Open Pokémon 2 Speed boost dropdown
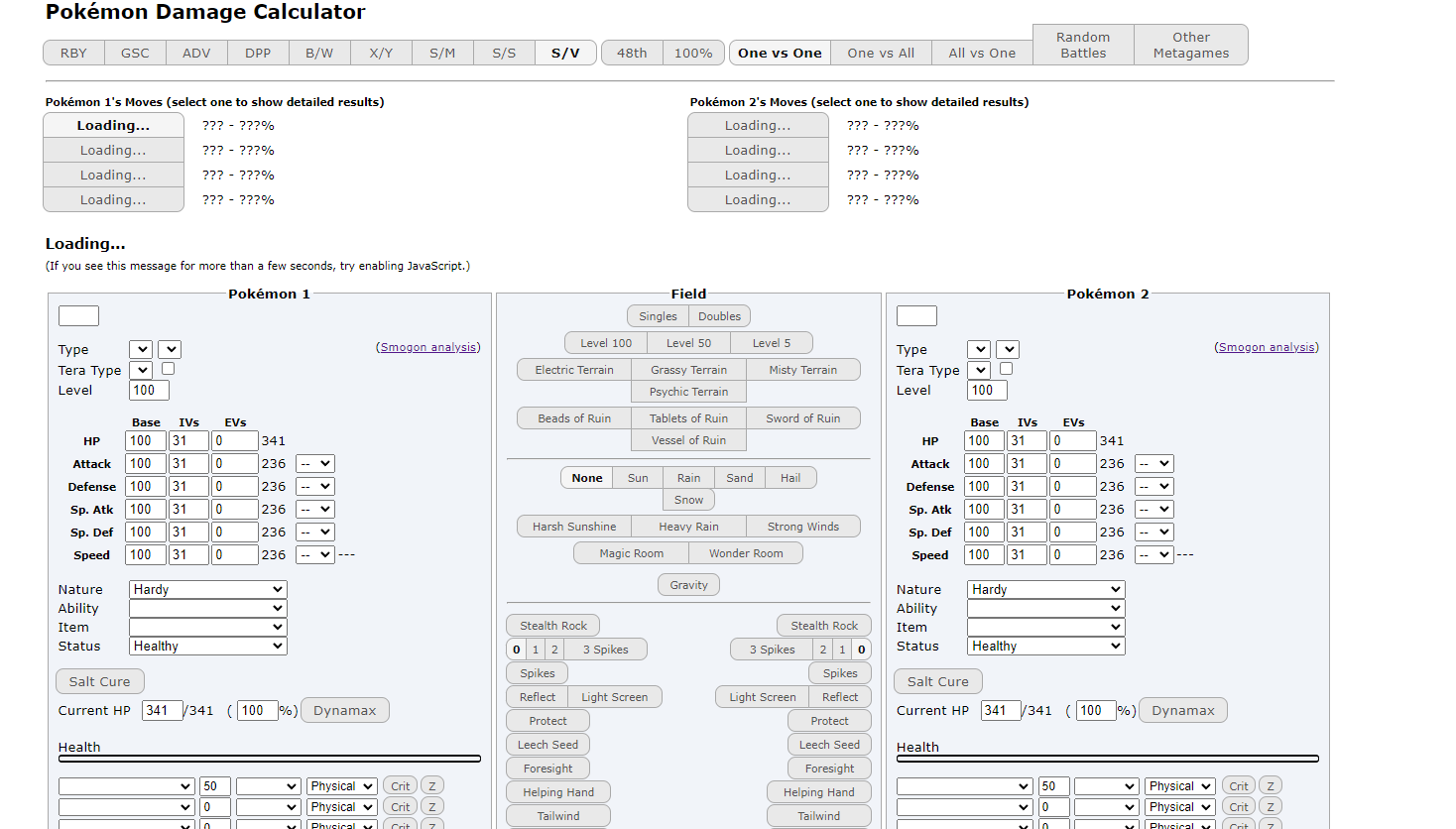The width and height of the screenshot is (1456, 829). tap(1153, 554)
